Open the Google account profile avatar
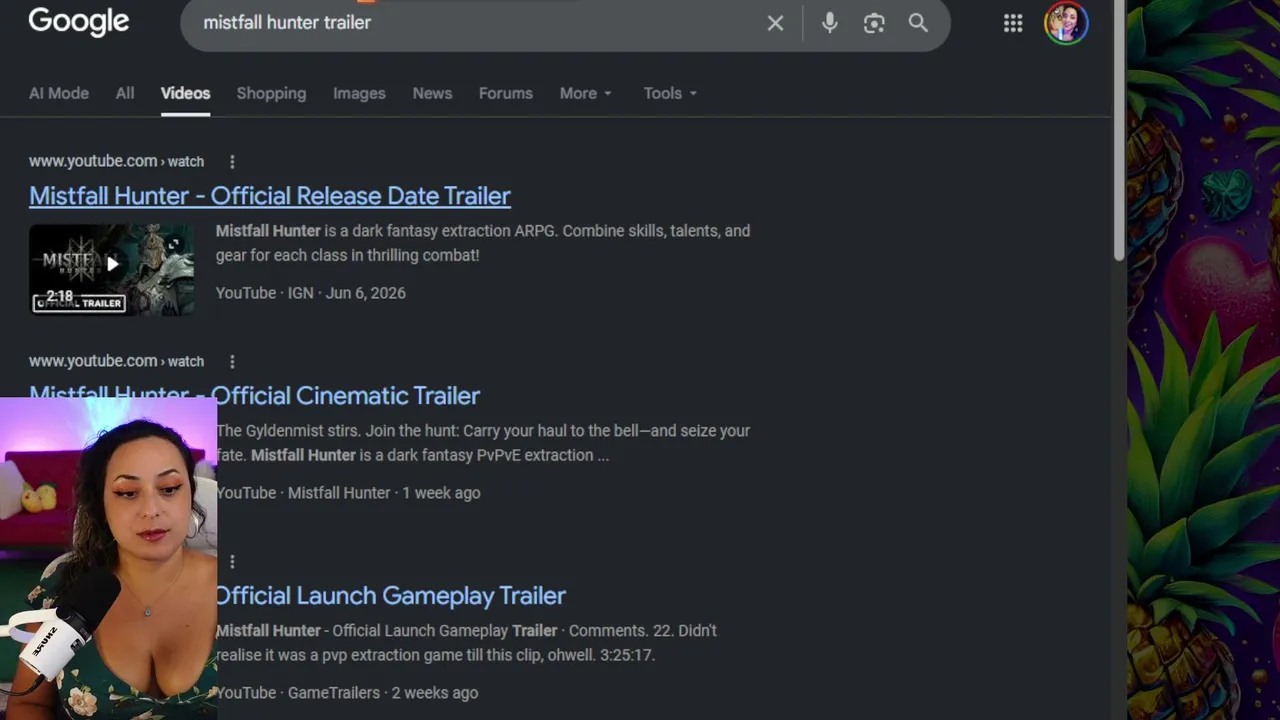The image size is (1280, 720). point(1066,23)
